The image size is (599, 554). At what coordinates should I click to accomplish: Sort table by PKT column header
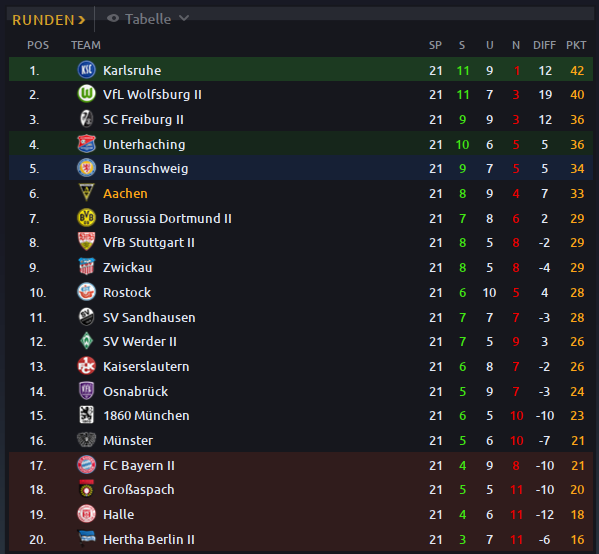tap(576, 45)
